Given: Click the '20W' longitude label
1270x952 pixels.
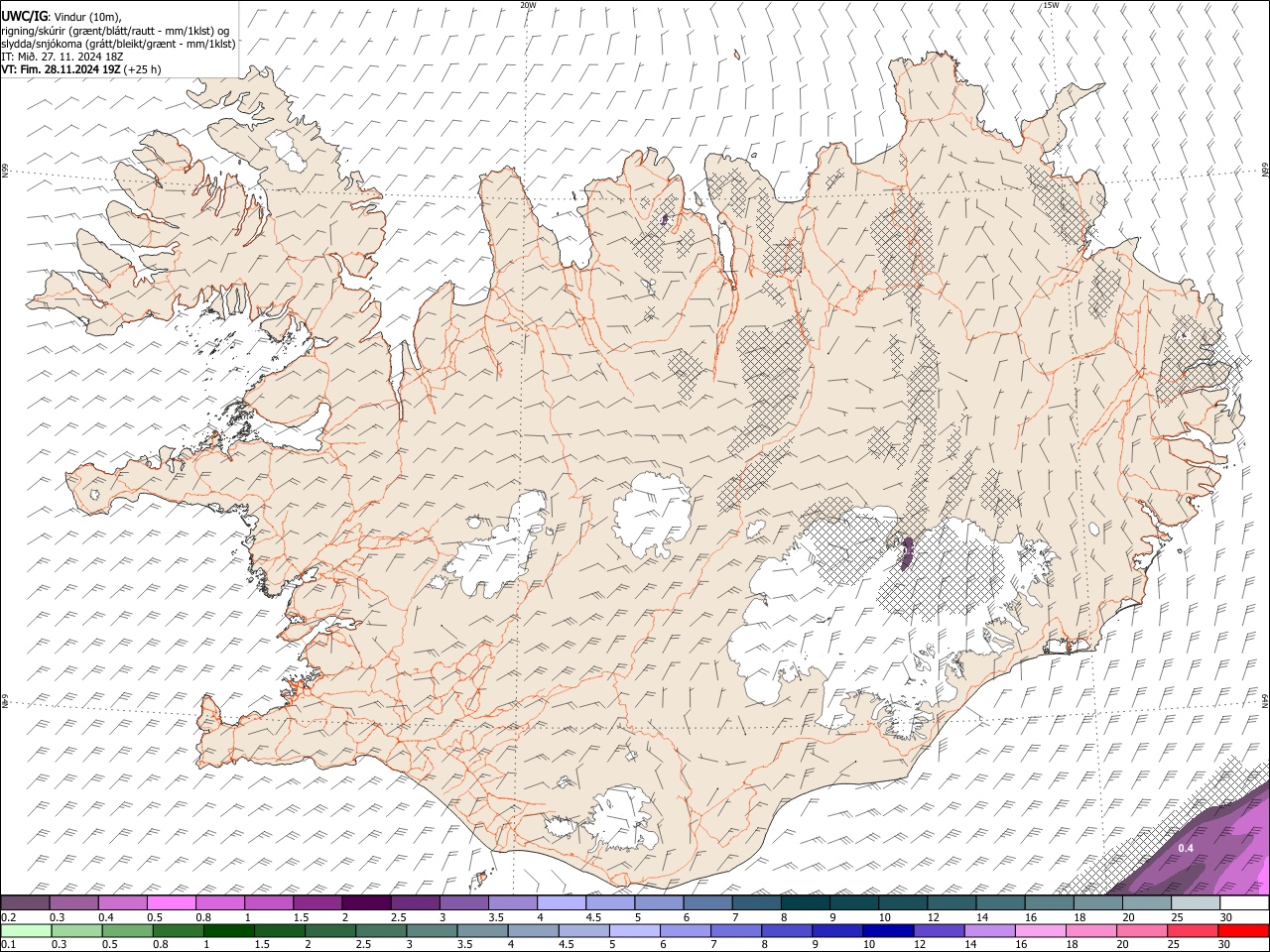Looking at the screenshot, I should (528, 5).
